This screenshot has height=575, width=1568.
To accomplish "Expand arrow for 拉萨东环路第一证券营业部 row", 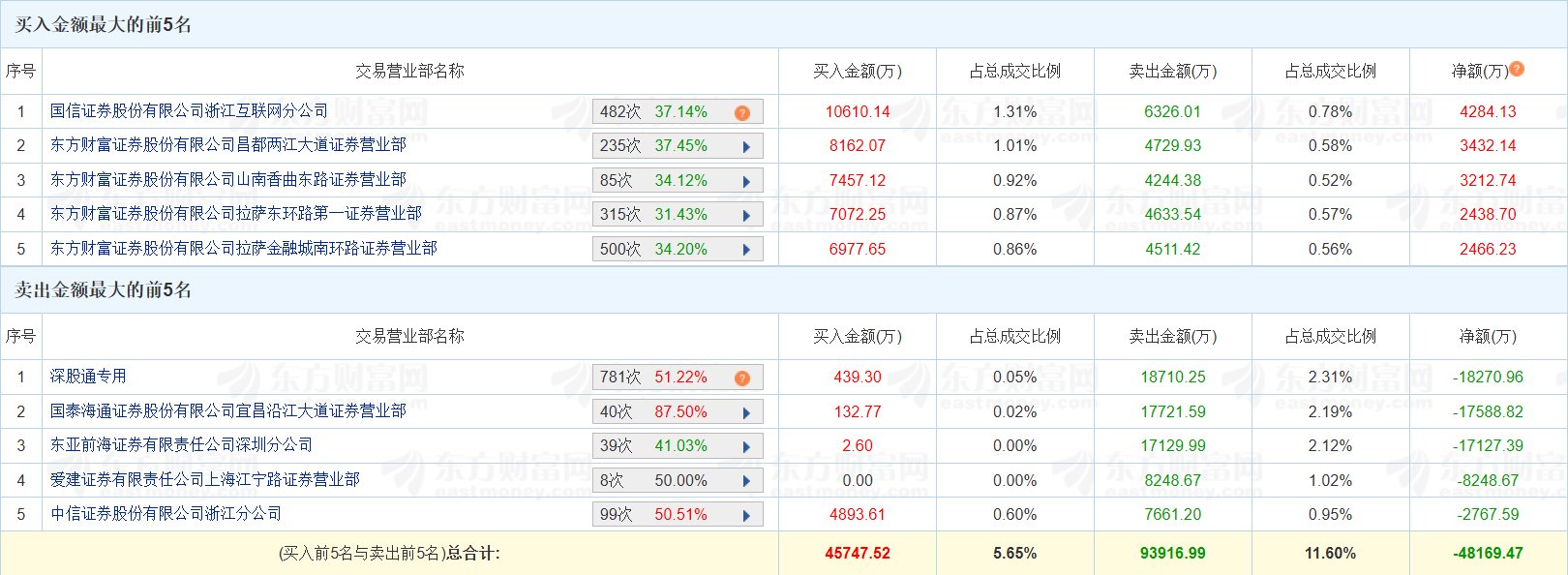I will click(746, 216).
